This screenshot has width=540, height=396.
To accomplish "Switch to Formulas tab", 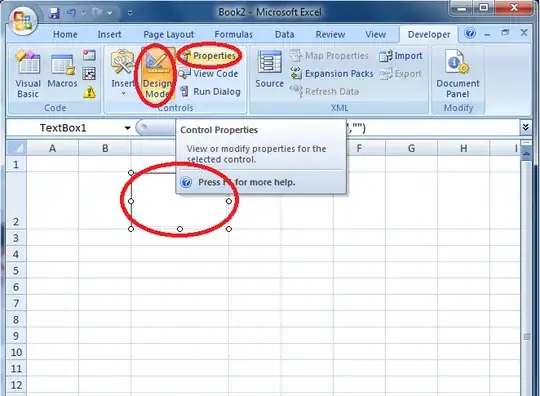I will 233,34.
